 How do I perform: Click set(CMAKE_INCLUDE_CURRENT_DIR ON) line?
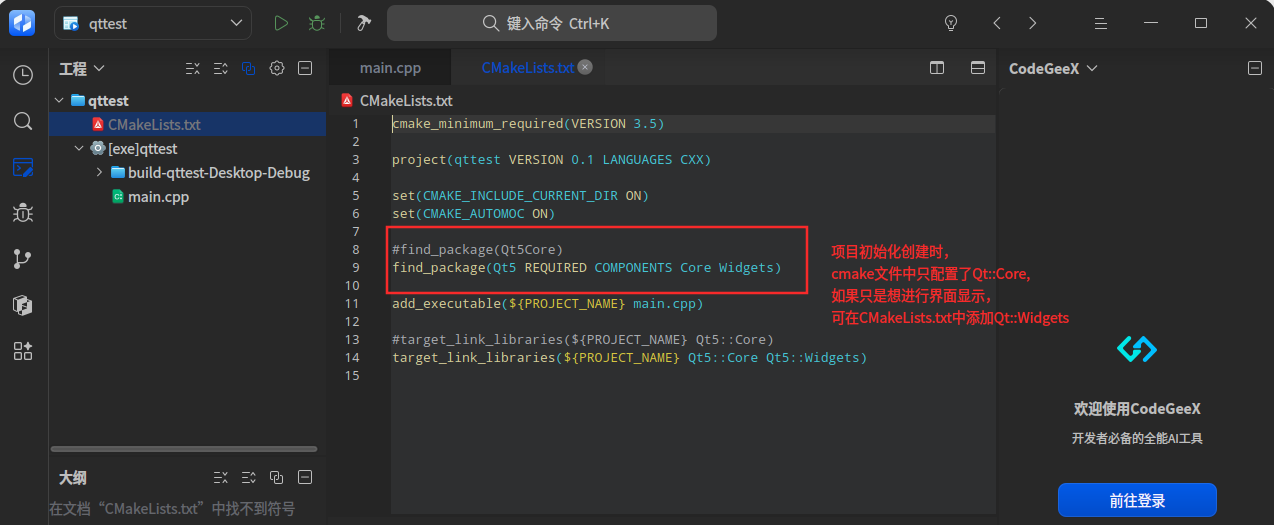[x=520, y=195]
